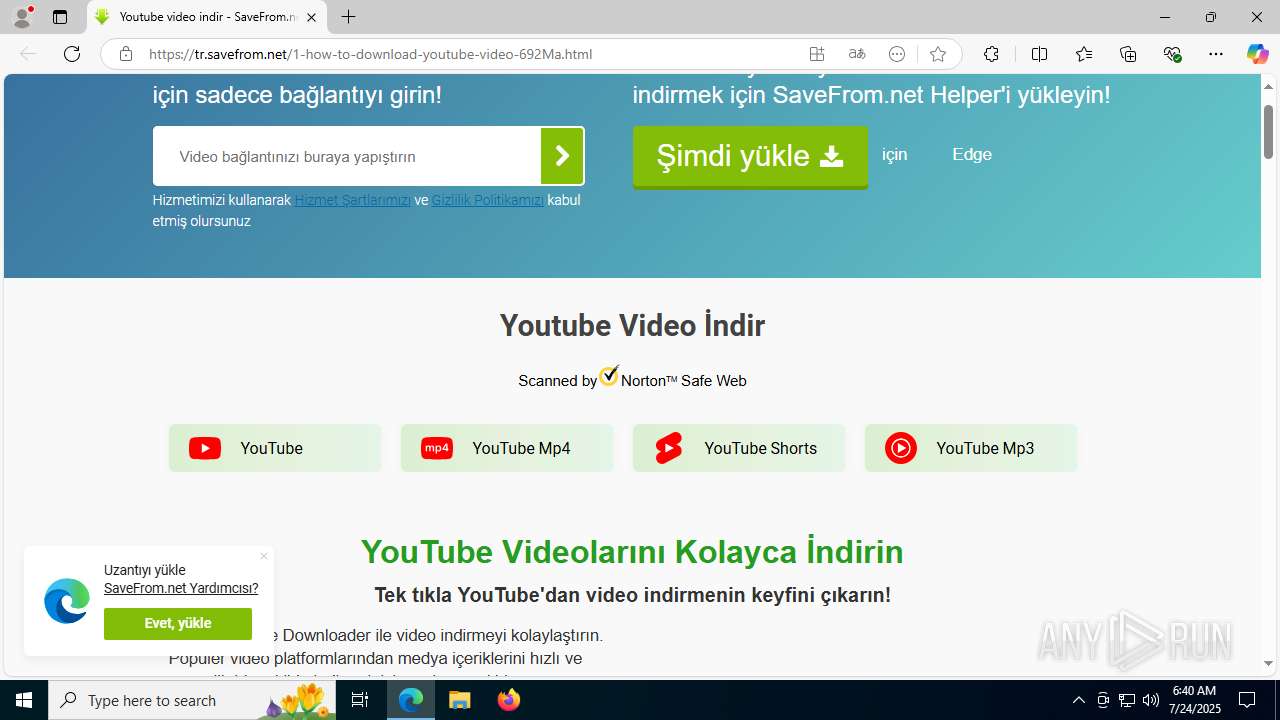Open the Hizmet Şartlarımızı link
The width and height of the screenshot is (1280, 720).
point(353,200)
